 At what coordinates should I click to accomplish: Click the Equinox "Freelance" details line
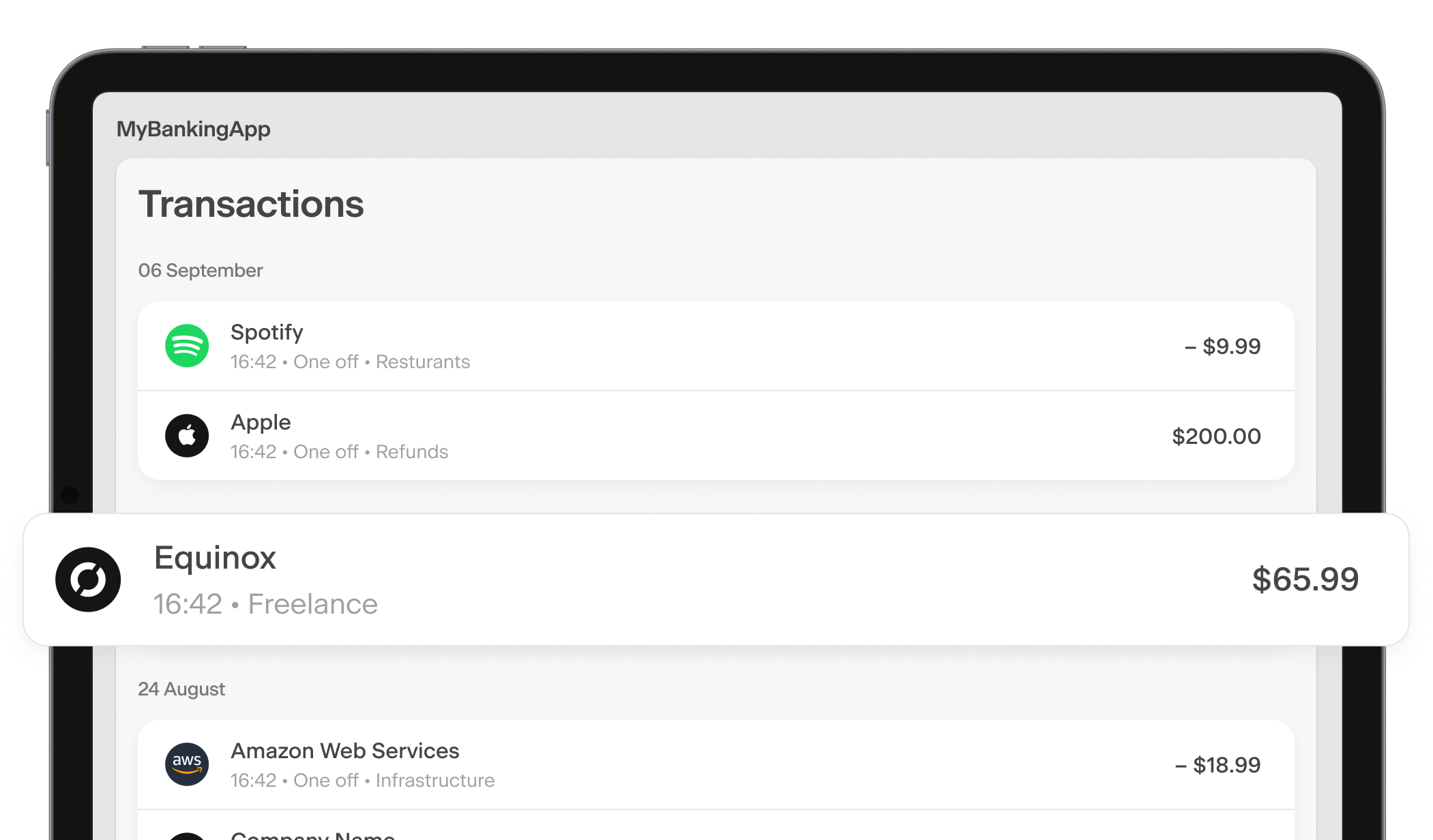coord(265,604)
